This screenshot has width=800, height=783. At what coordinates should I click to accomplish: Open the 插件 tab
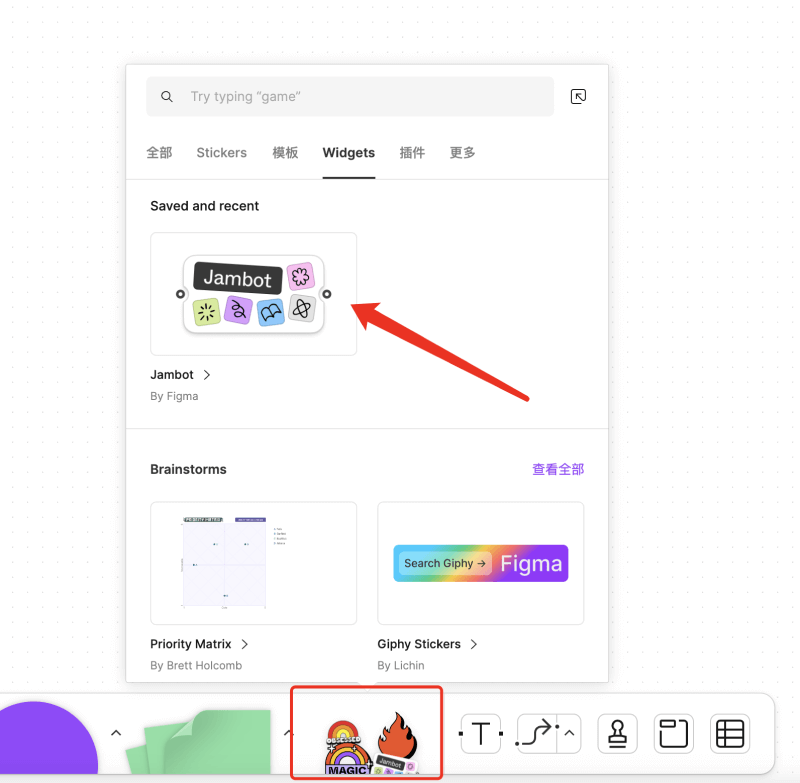point(412,153)
